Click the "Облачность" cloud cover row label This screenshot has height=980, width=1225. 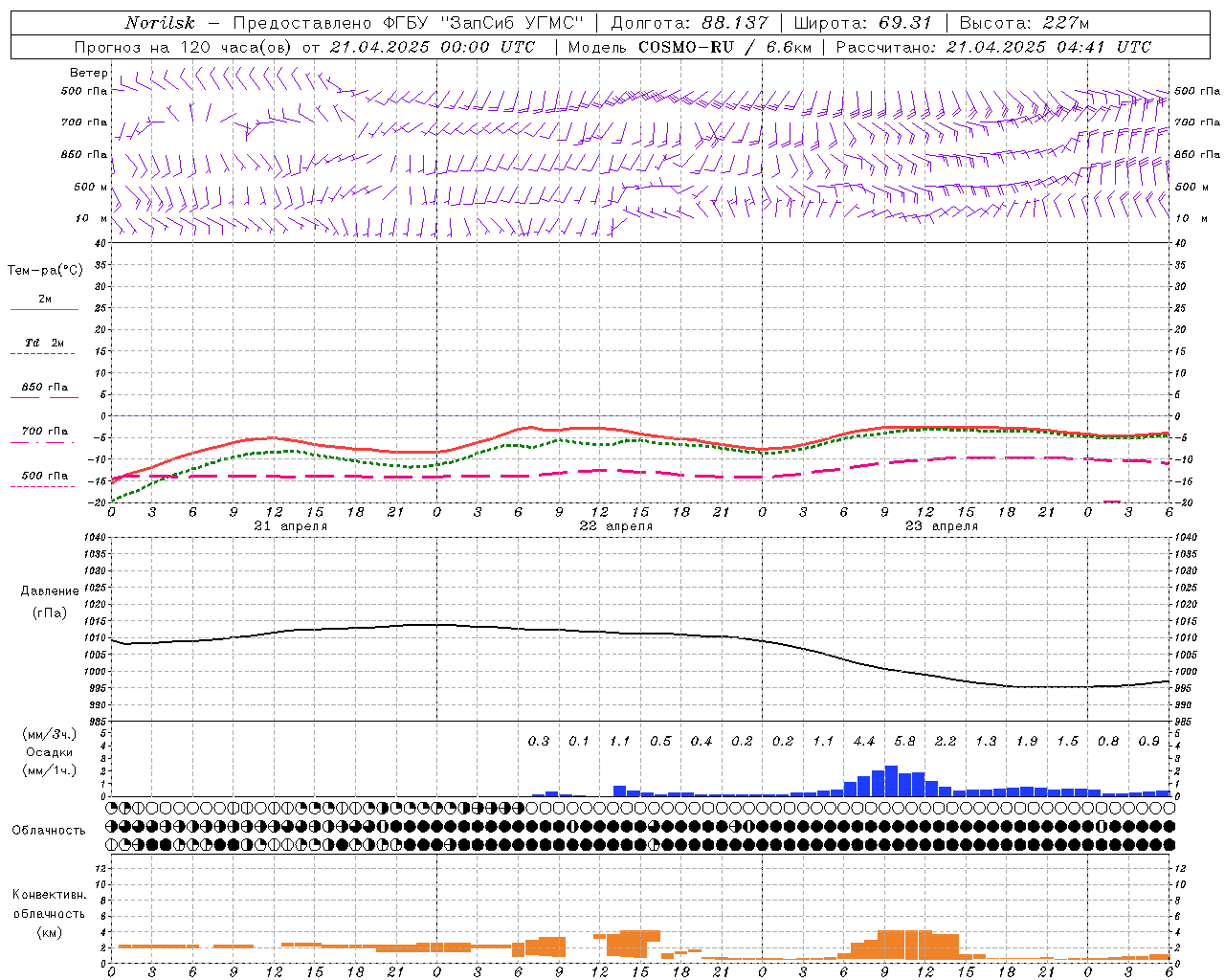(49, 831)
